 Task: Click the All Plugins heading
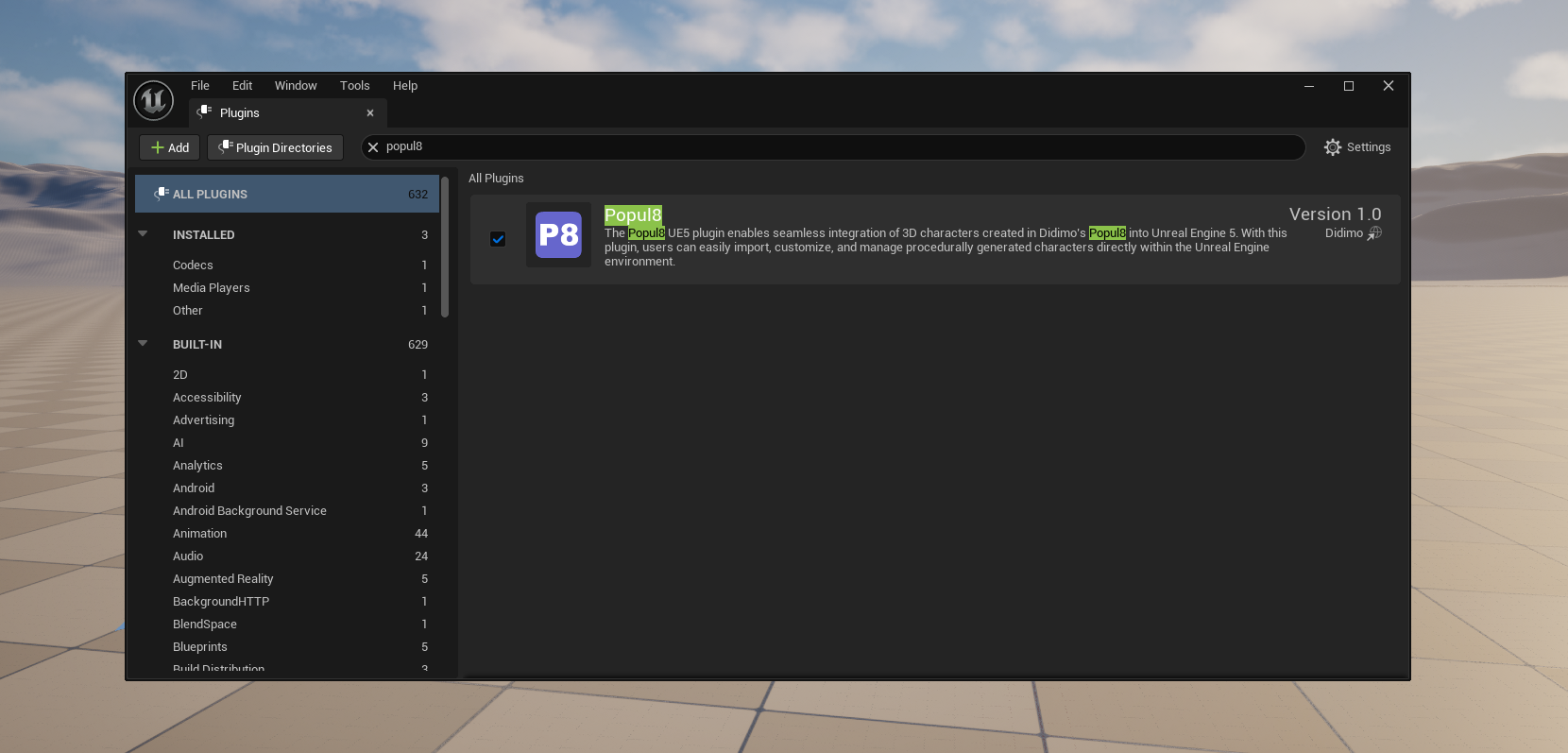496,179
